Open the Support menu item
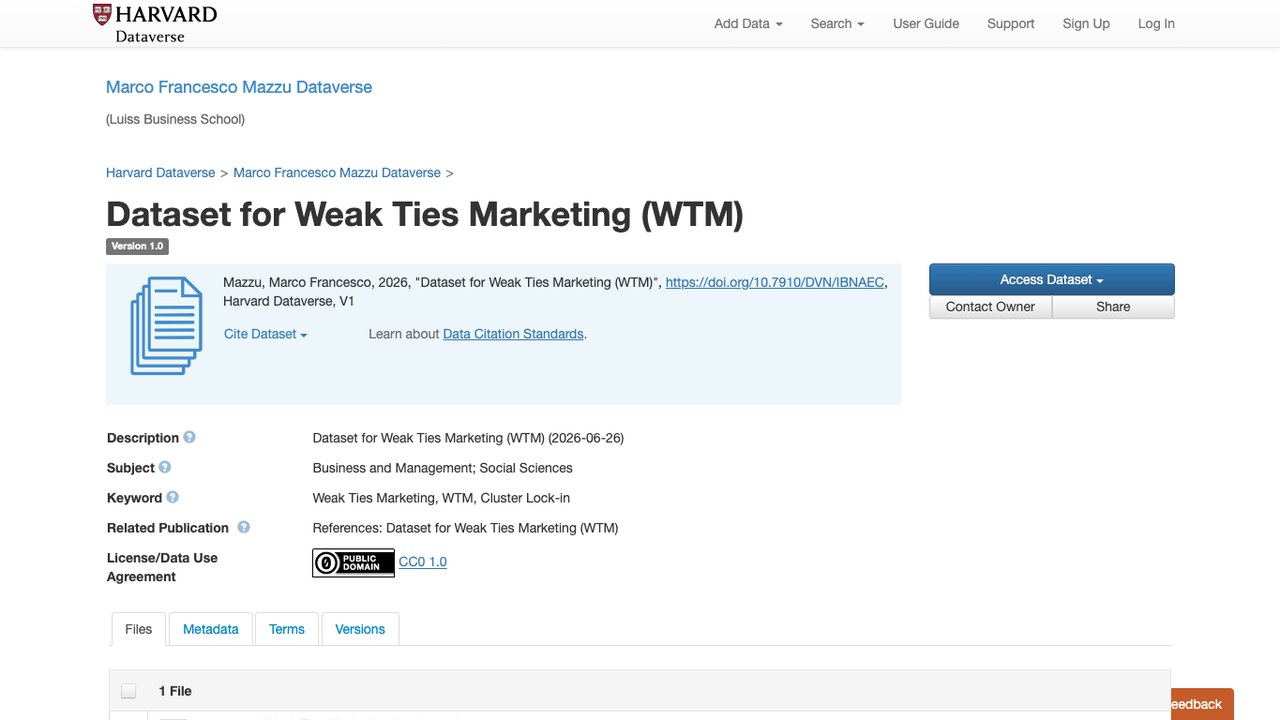The width and height of the screenshot is (1280, 720). [1011, 24]
